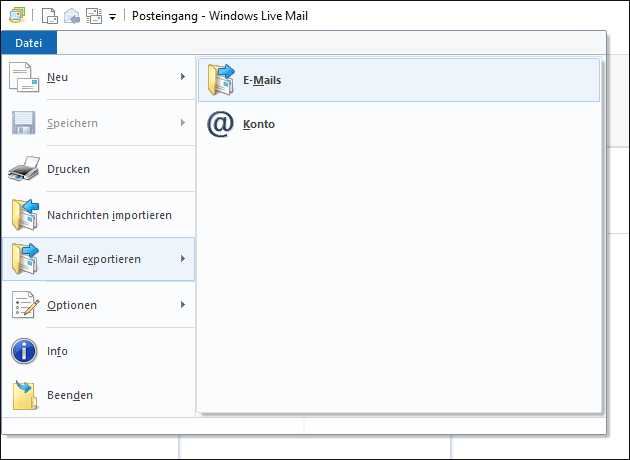630x460 pixels.
Task: Click the E-Mail exportieren folder icon
Action: coord(25,259)
